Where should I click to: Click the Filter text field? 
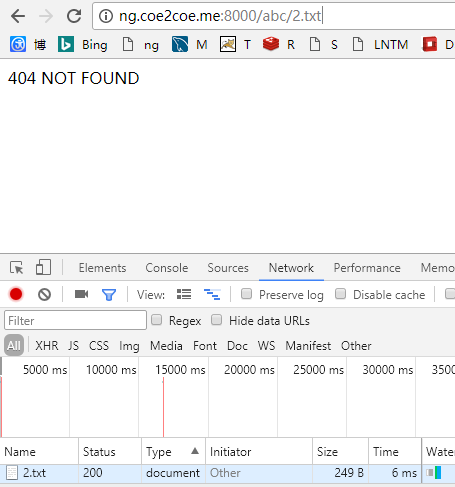tap(75, 320)
